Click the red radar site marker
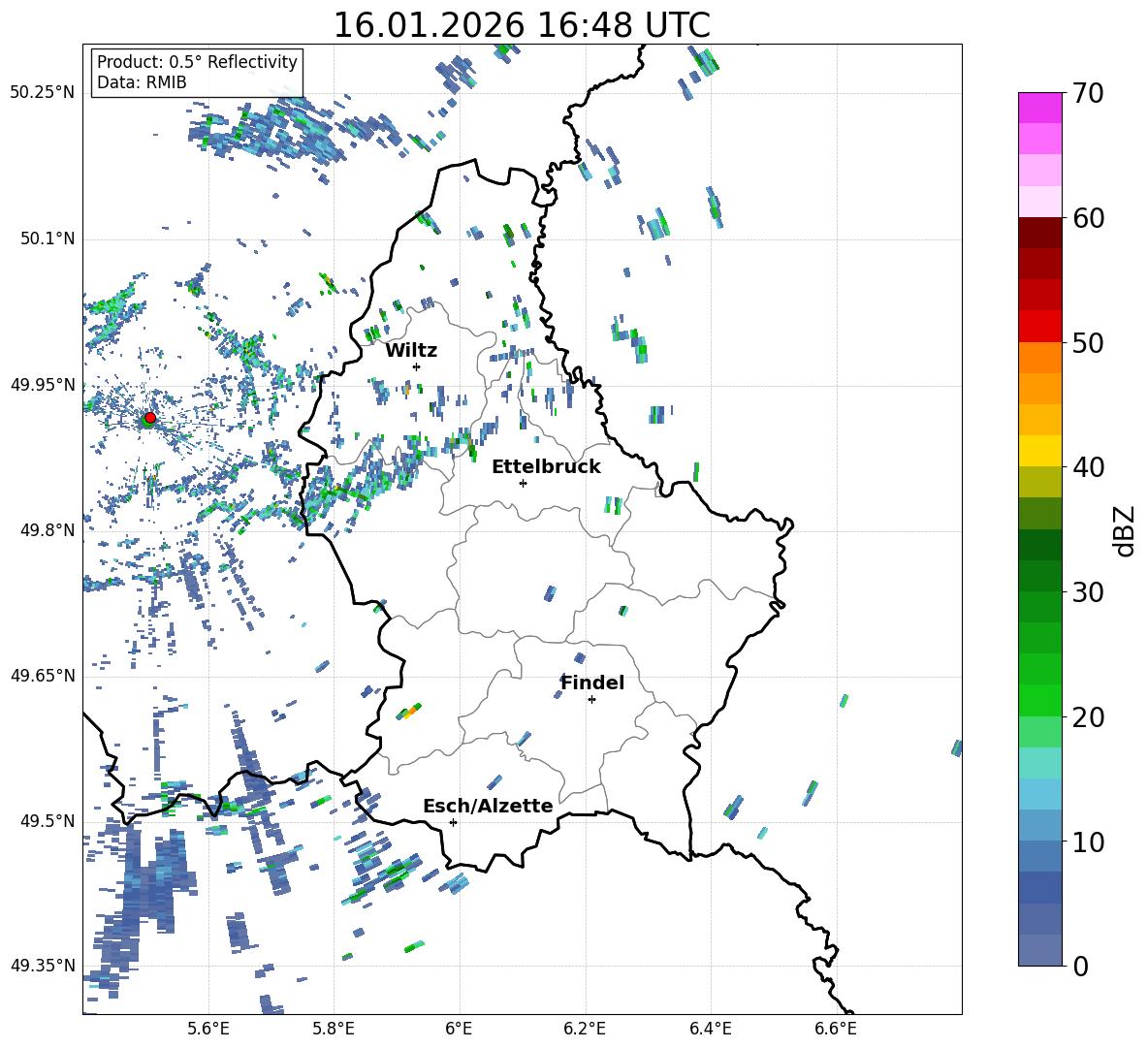This screenshot has height=1048, width=1148. (150, 418)
